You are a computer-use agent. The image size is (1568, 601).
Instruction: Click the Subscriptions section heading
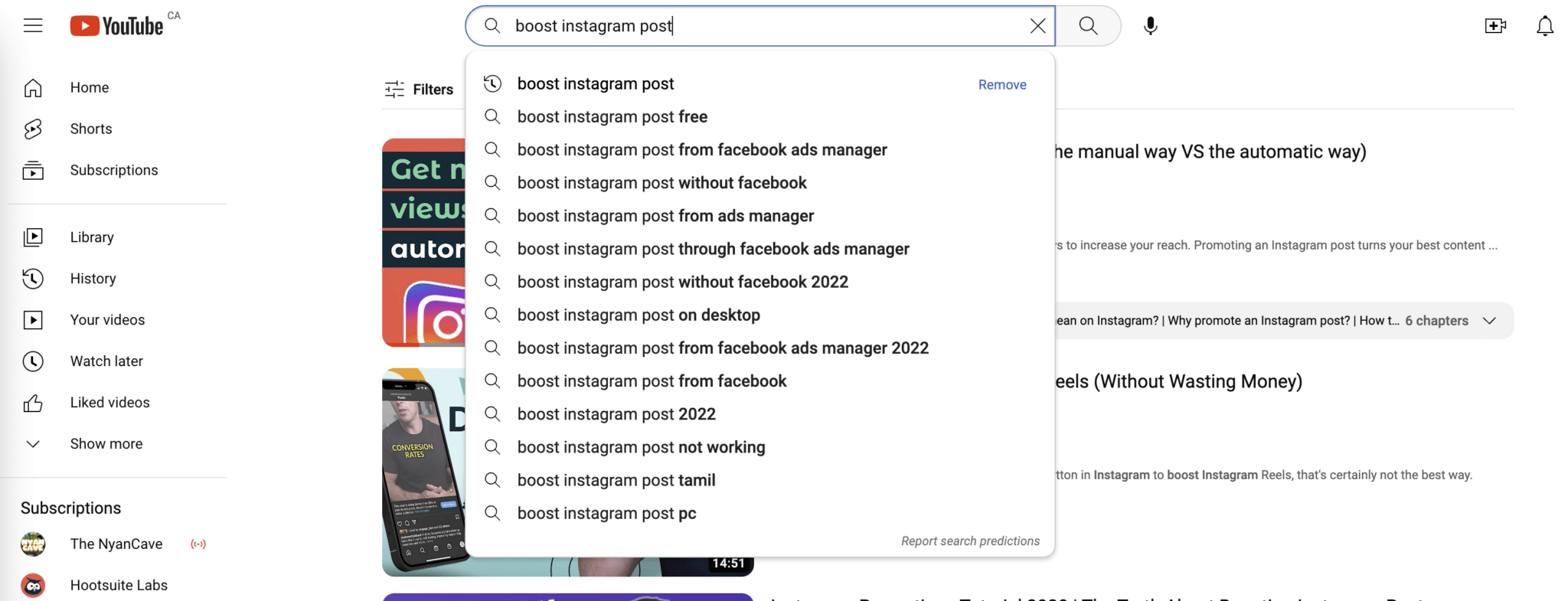[x=70, y=508]
